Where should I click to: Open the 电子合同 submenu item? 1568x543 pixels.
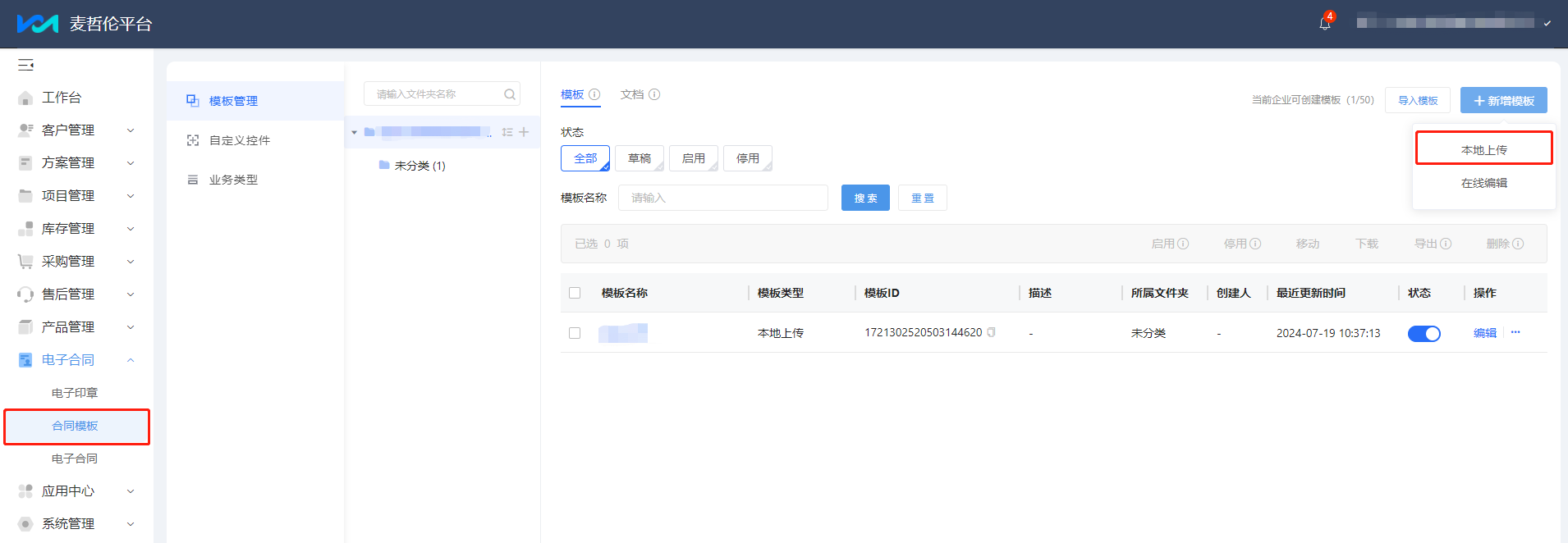click(x=75, y=459)
